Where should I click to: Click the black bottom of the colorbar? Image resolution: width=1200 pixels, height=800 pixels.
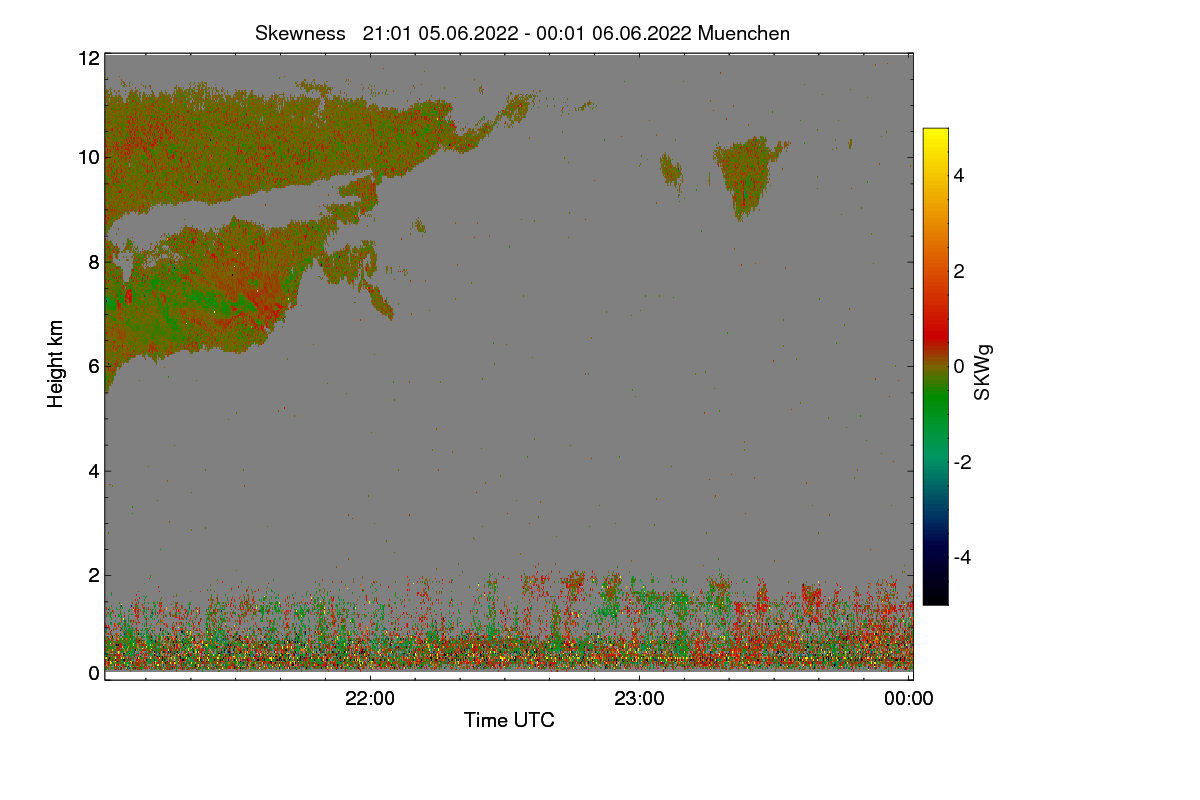[935, 592]
